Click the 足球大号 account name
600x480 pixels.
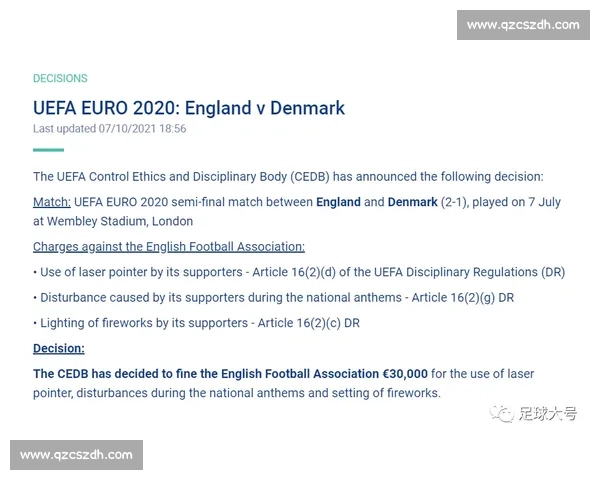tap(547, 413)
